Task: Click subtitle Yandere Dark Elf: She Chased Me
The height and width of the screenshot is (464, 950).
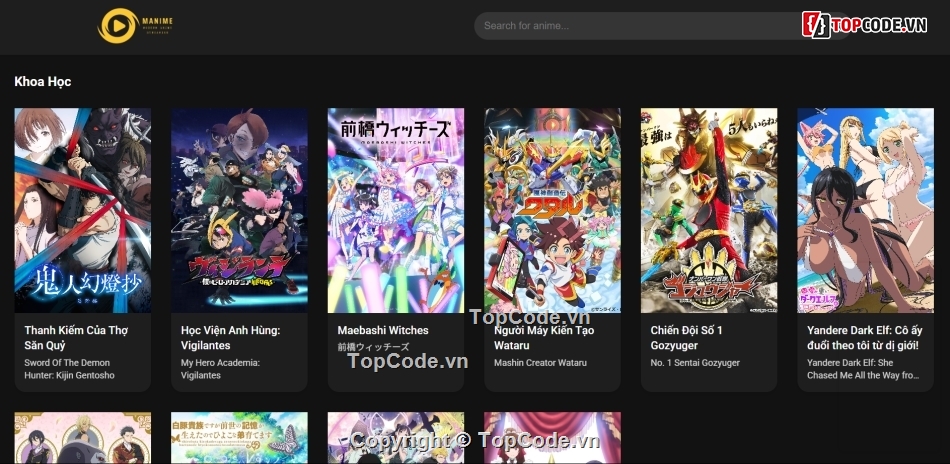Action: pos(863,369)
